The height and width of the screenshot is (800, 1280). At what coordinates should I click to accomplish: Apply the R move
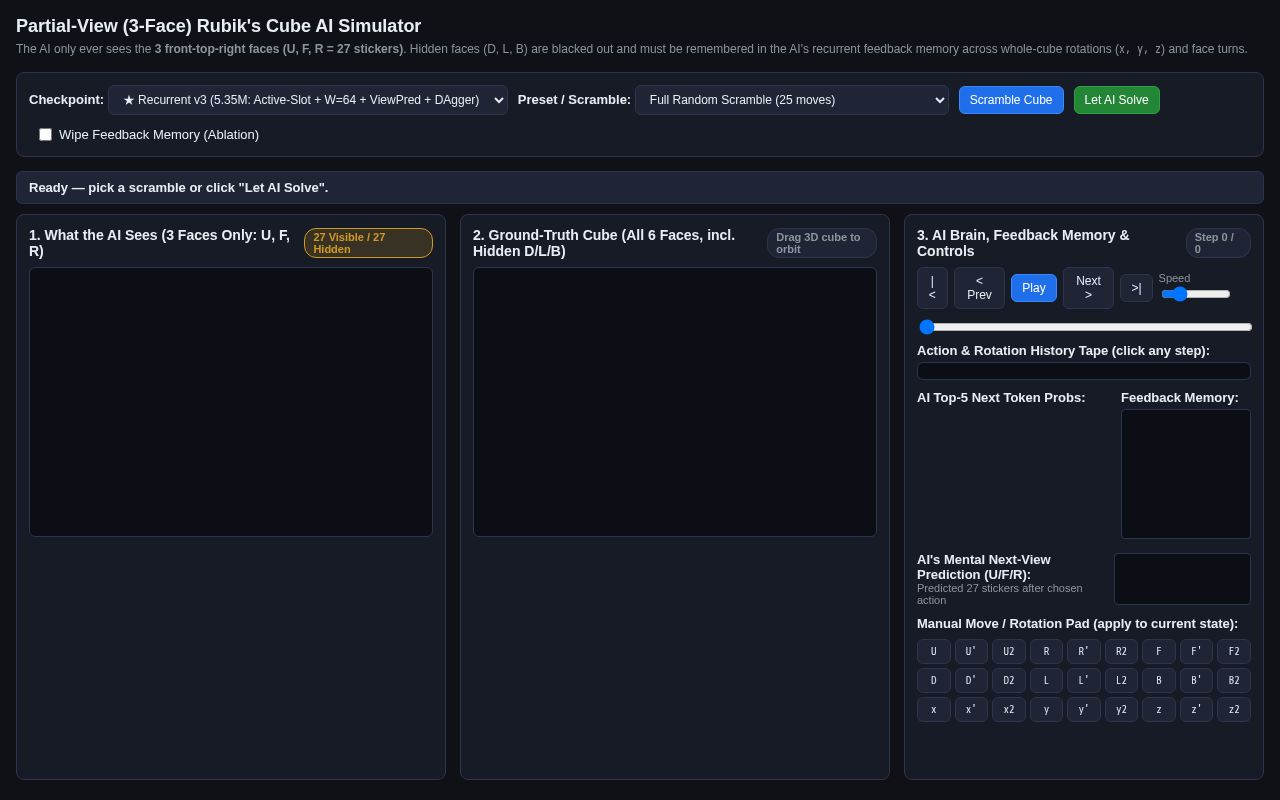click(x=1046, y=652)
